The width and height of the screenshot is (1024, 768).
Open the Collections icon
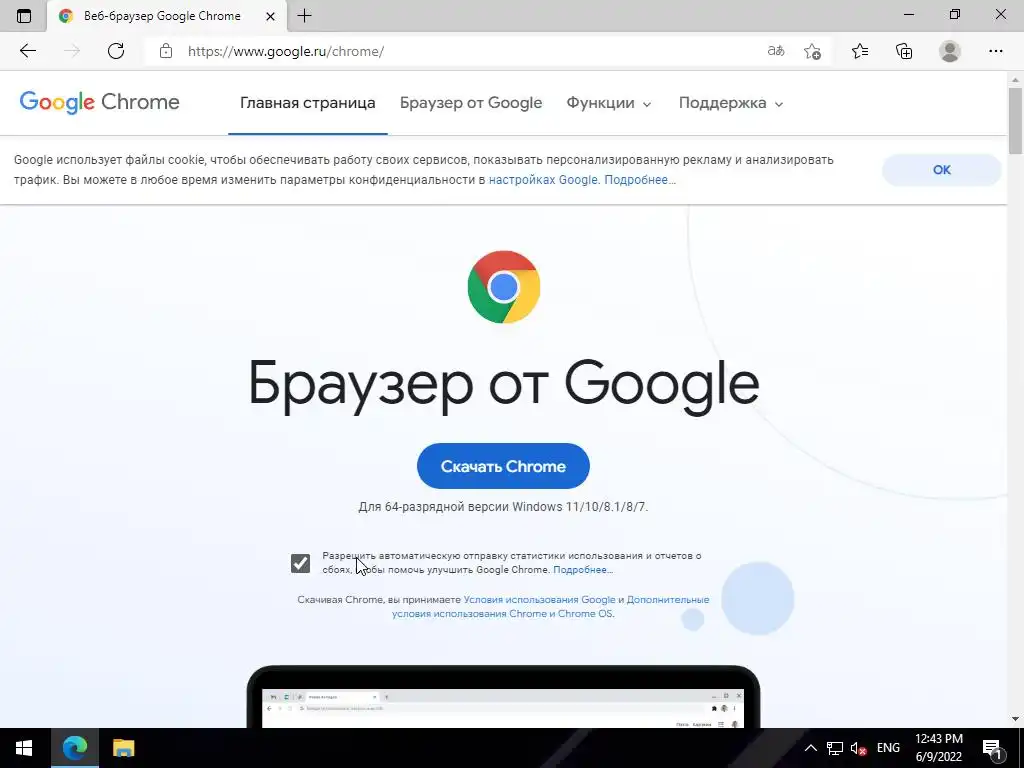pos(904,51)
